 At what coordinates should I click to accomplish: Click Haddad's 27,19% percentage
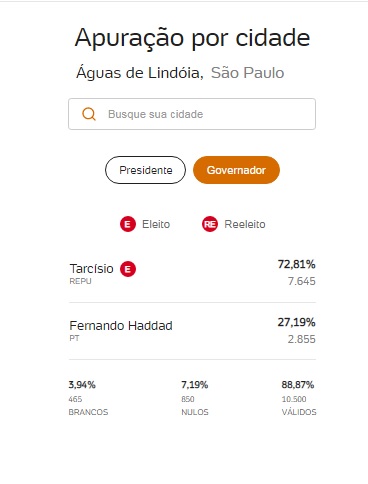[296, 322]
